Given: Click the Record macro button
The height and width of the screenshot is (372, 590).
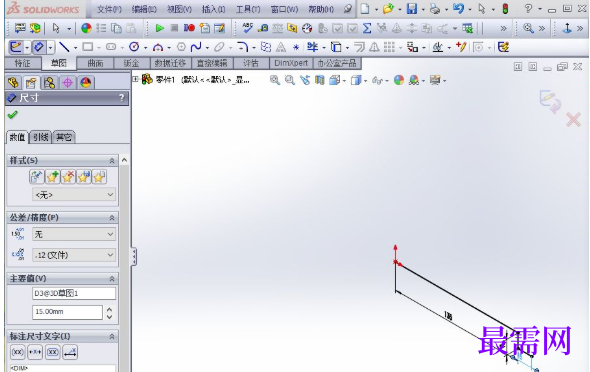Looking at the screenshot, I should pyautogui.click(x=189, y=28).
